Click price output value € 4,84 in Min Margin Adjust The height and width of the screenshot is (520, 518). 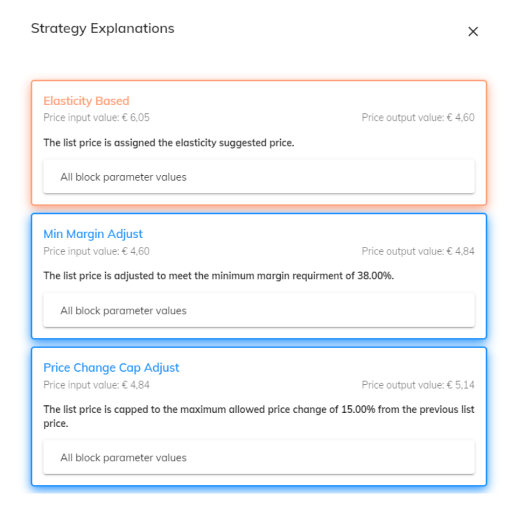tap(418, 251)
